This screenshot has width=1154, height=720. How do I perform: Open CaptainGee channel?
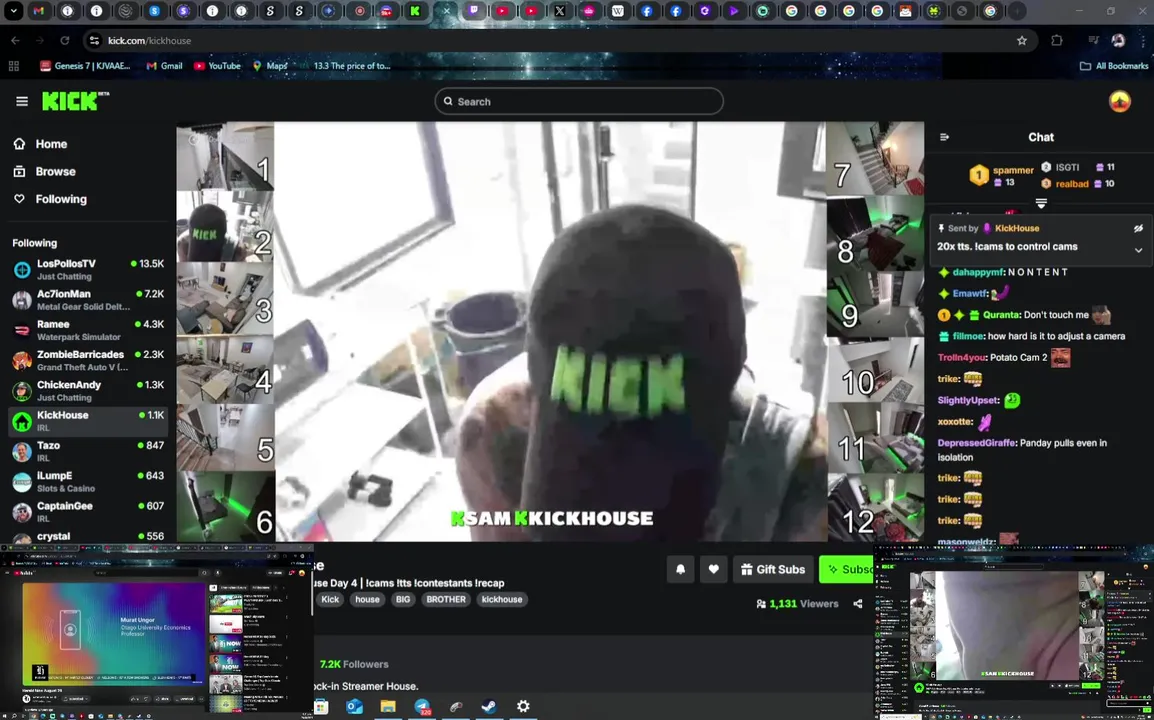[x=88, y=512]
